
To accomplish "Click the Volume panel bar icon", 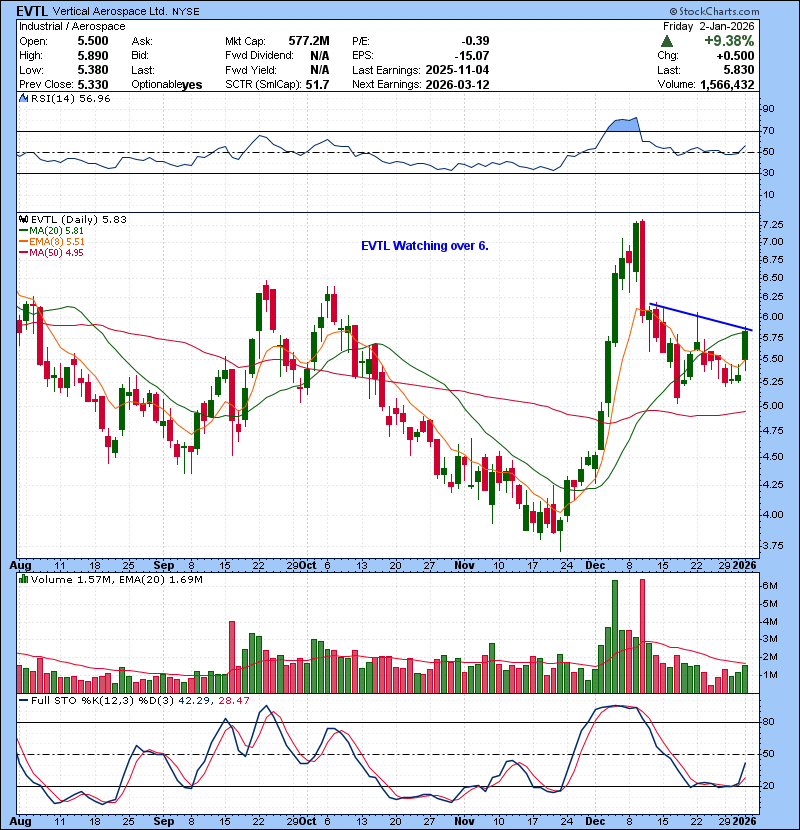I will (x=23, y=579).
